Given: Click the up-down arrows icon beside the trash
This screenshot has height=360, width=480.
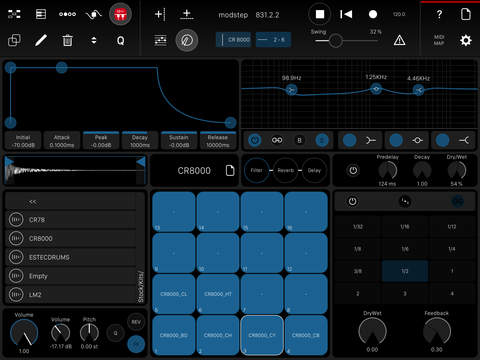Looking at the screenshot, I should 94,40.
